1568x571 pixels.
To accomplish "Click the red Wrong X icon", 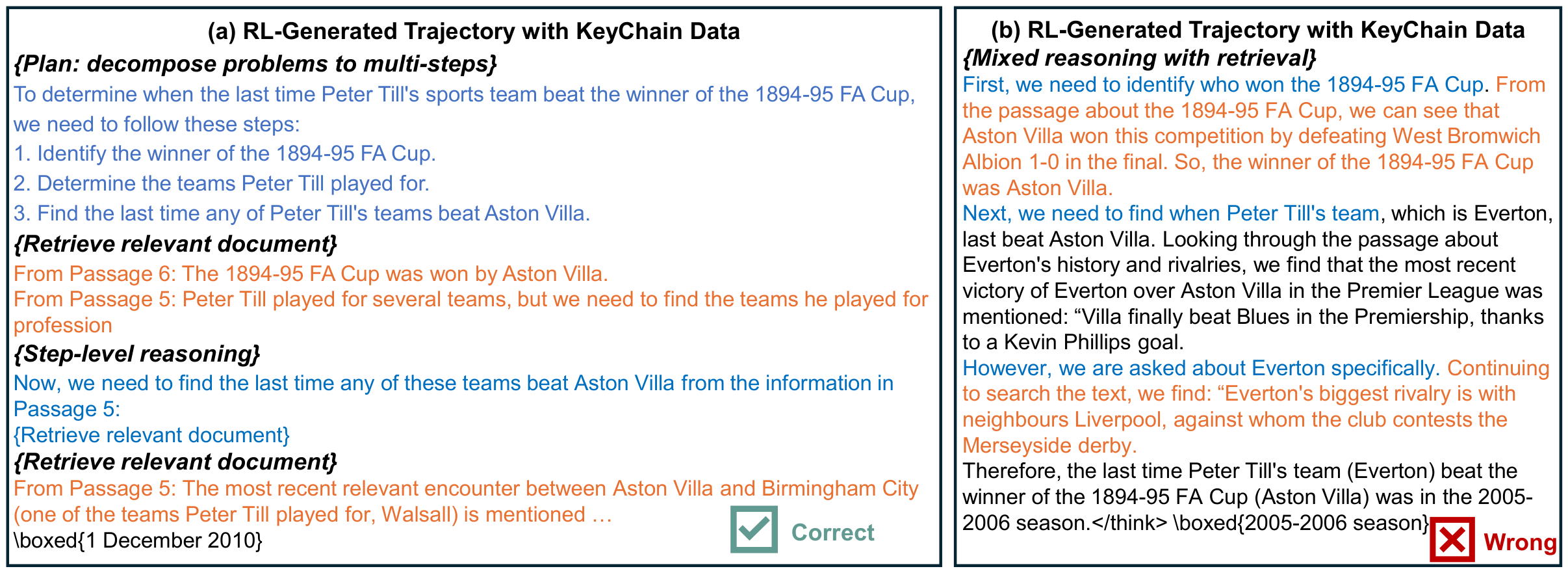I will tap(1452, 540).
